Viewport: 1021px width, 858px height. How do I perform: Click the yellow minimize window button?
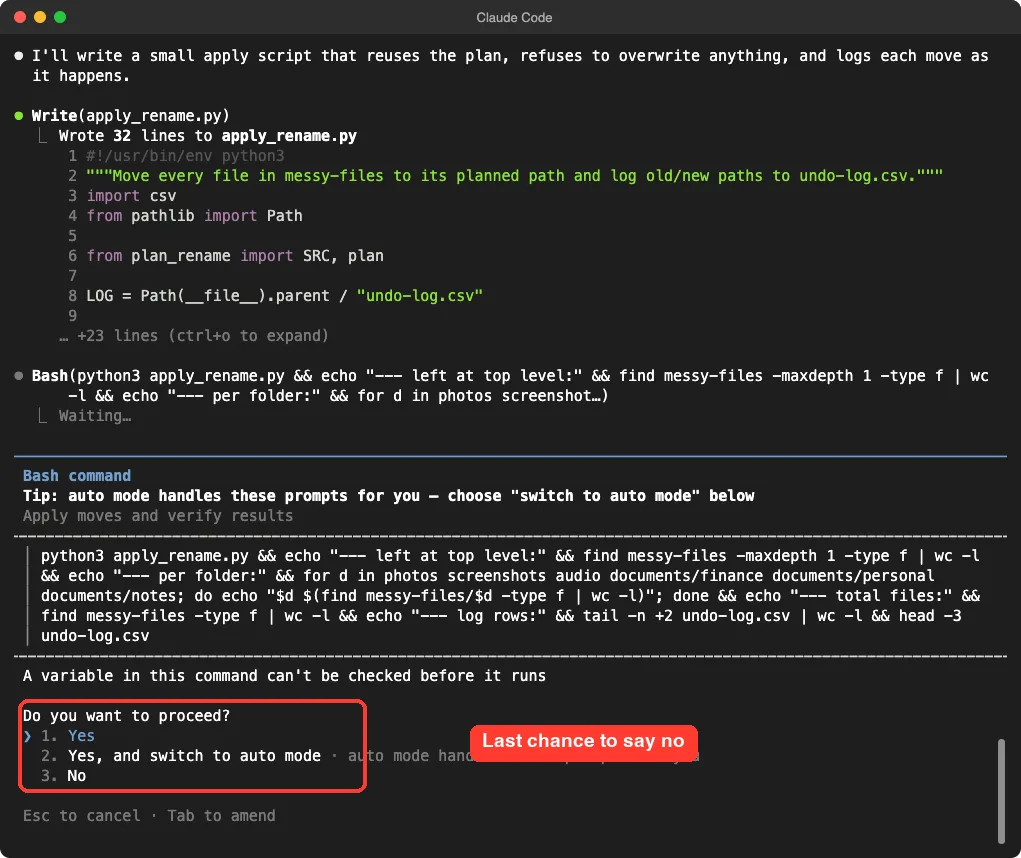click(x=40, y=17)
